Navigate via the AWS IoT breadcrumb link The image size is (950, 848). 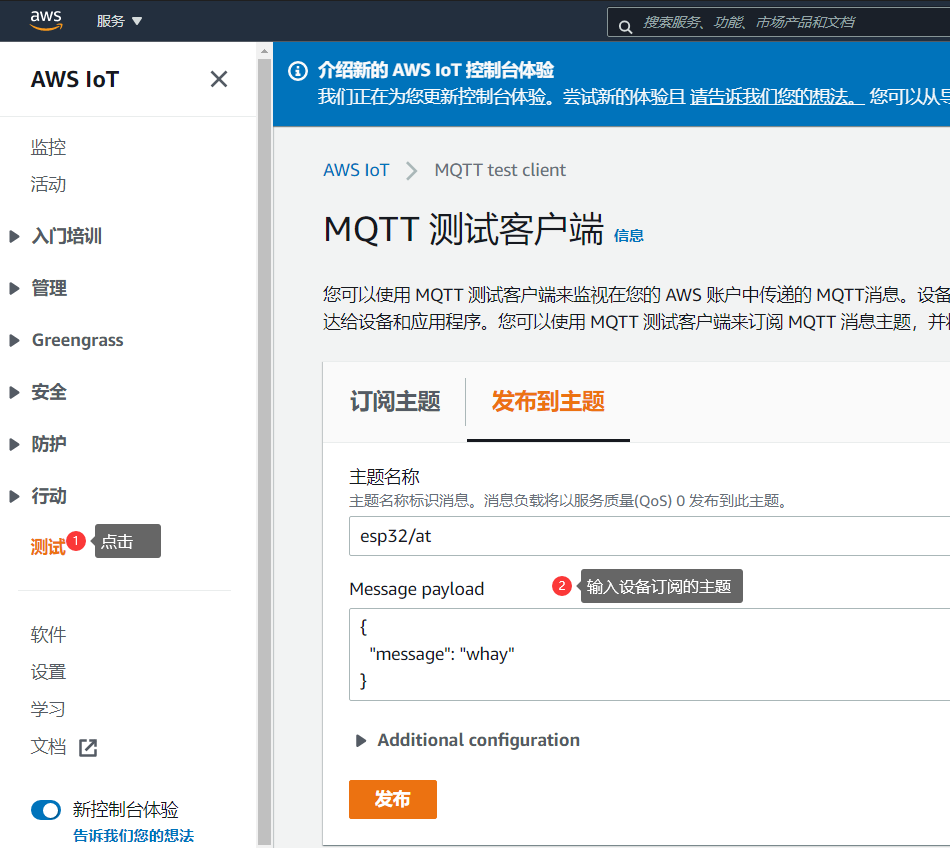[356, 170]
